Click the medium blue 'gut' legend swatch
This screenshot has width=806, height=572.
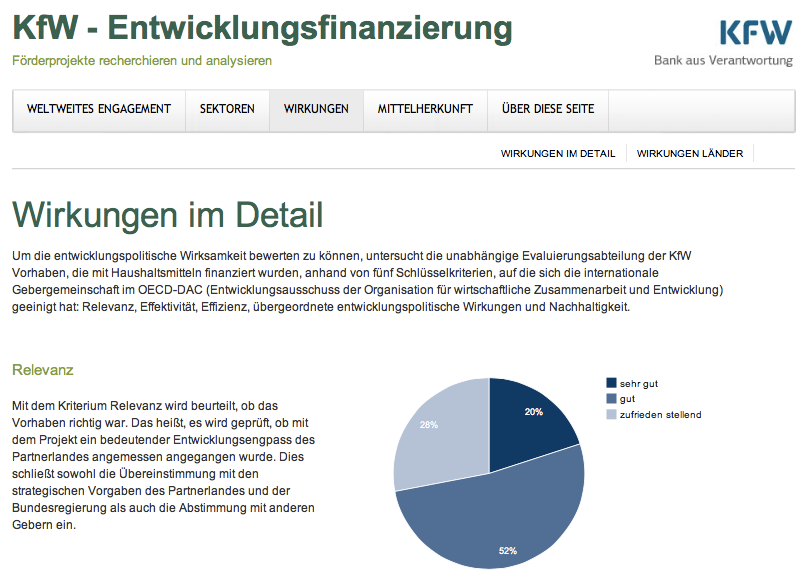(x=611, y=398)
